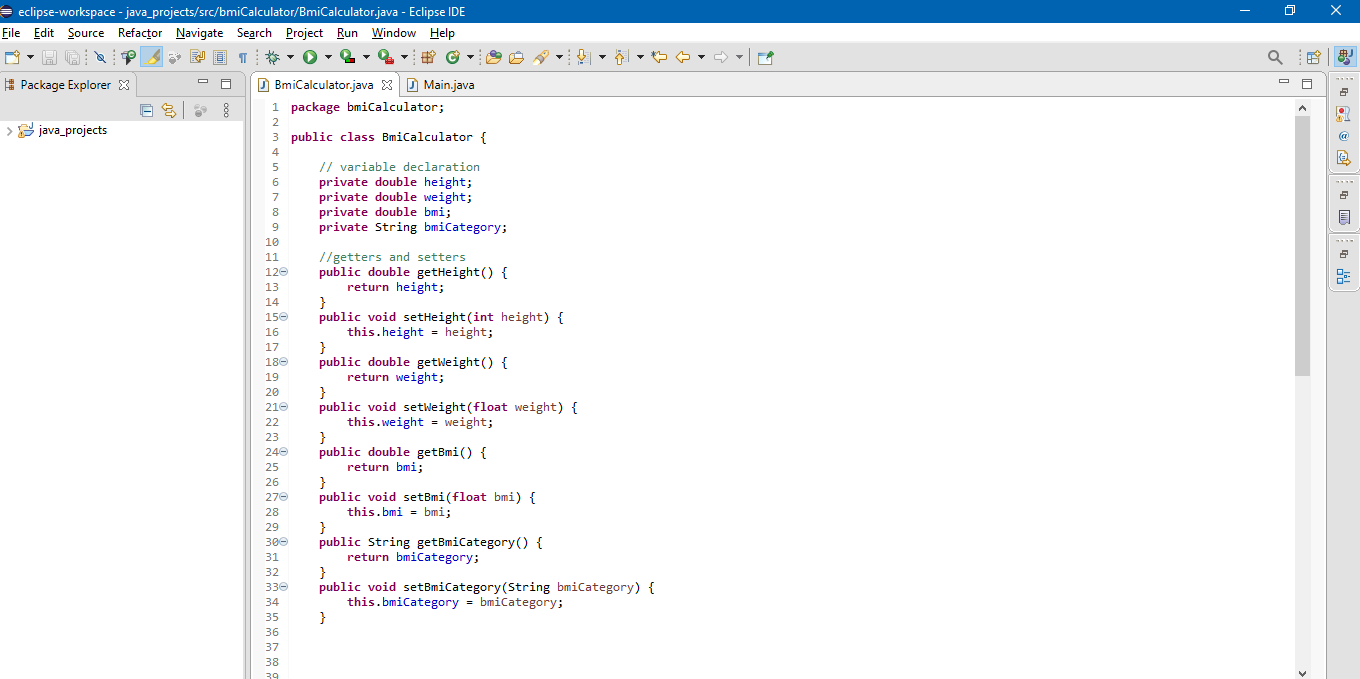
Task: Toggle Mark Occurrences highlighting
Action: (152, 57)
